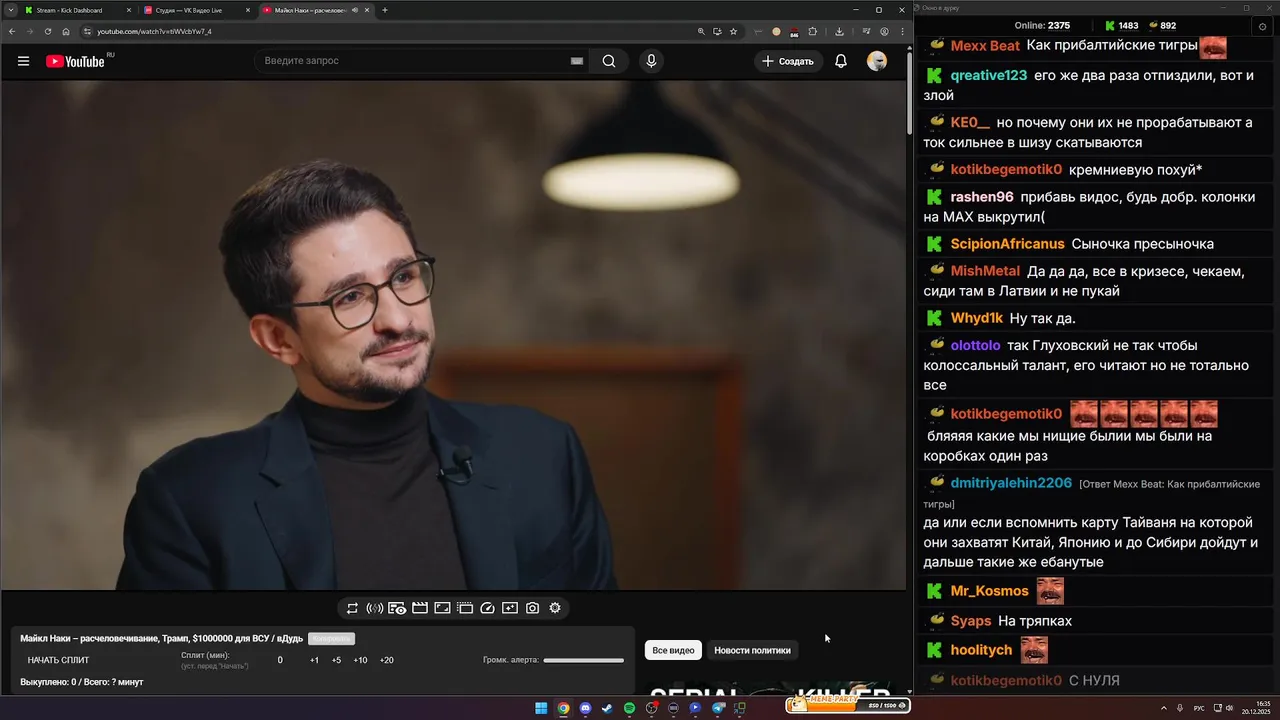Open a new browser tab
The image size is (1280, 720).
pyautogui.click(x=385, y=10)
